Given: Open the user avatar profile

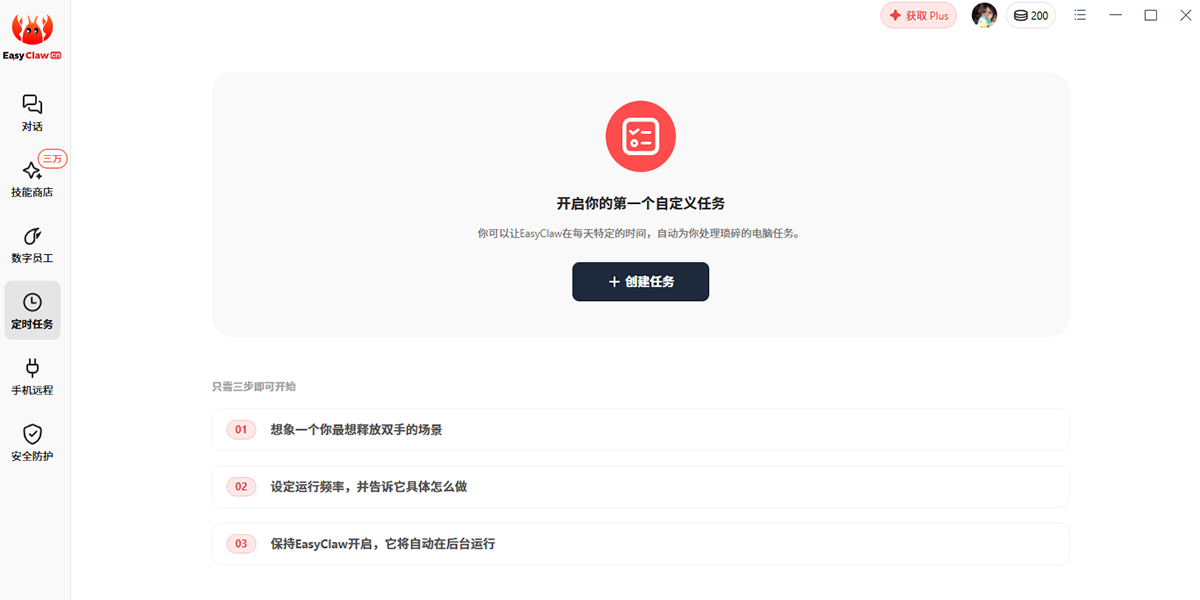Looking at the screenshot, I should (984, 15).
